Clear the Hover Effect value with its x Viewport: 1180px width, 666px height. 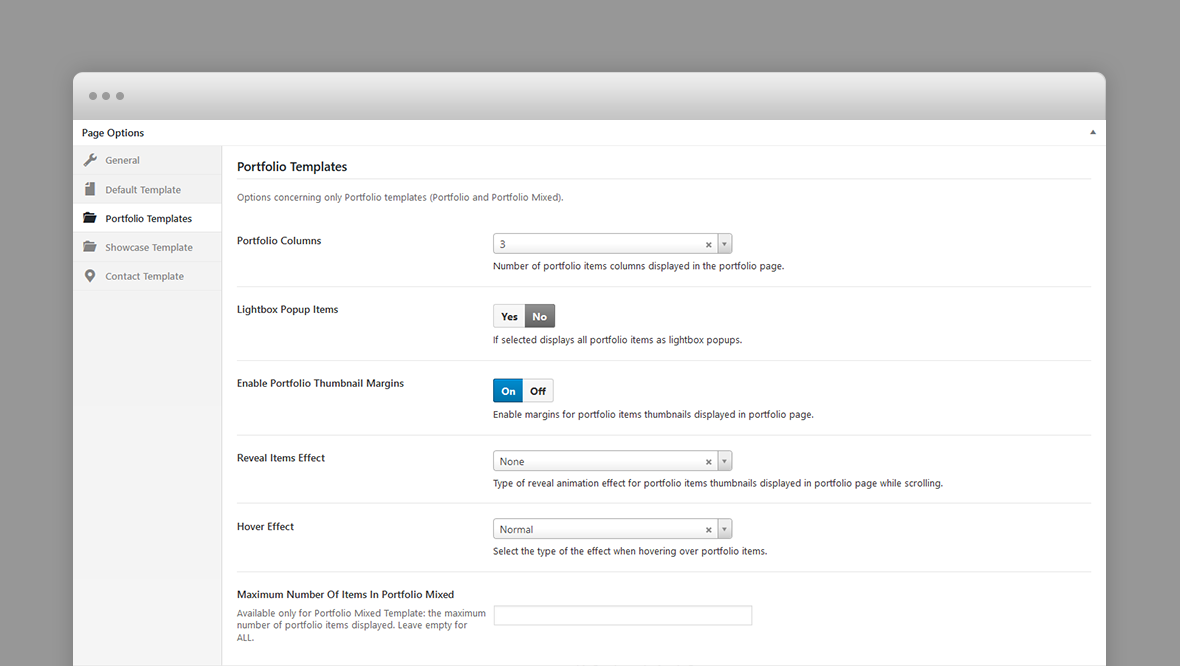(x=708, y=530)
